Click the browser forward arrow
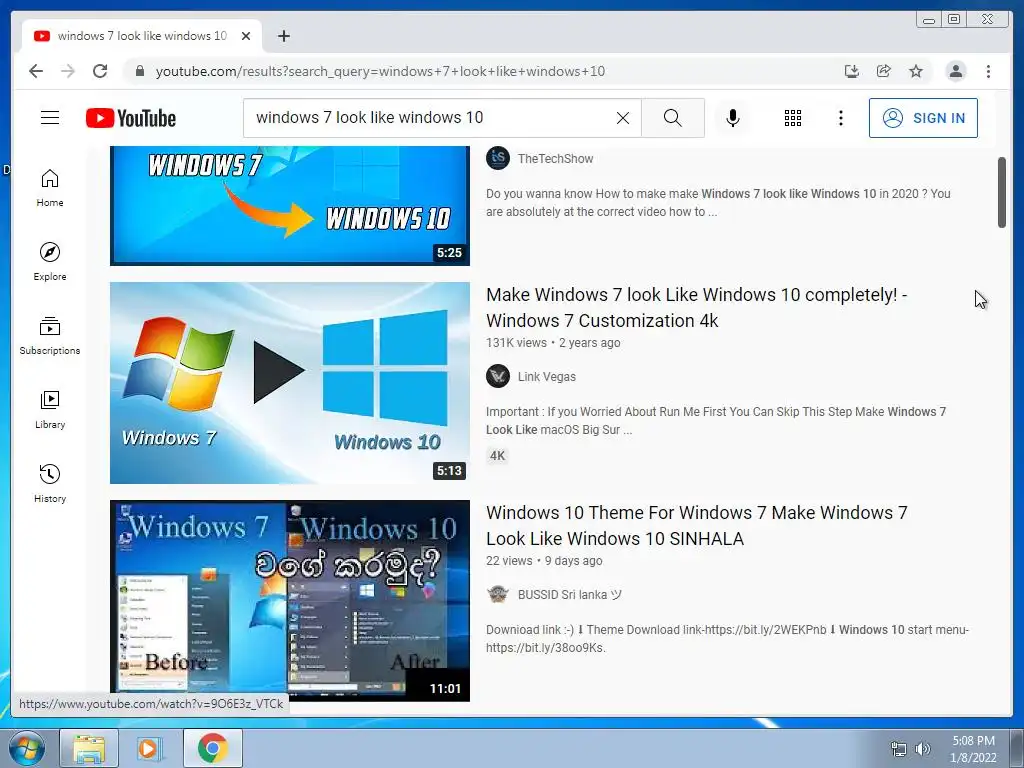 pyautogui.click(x=68, y=71)
